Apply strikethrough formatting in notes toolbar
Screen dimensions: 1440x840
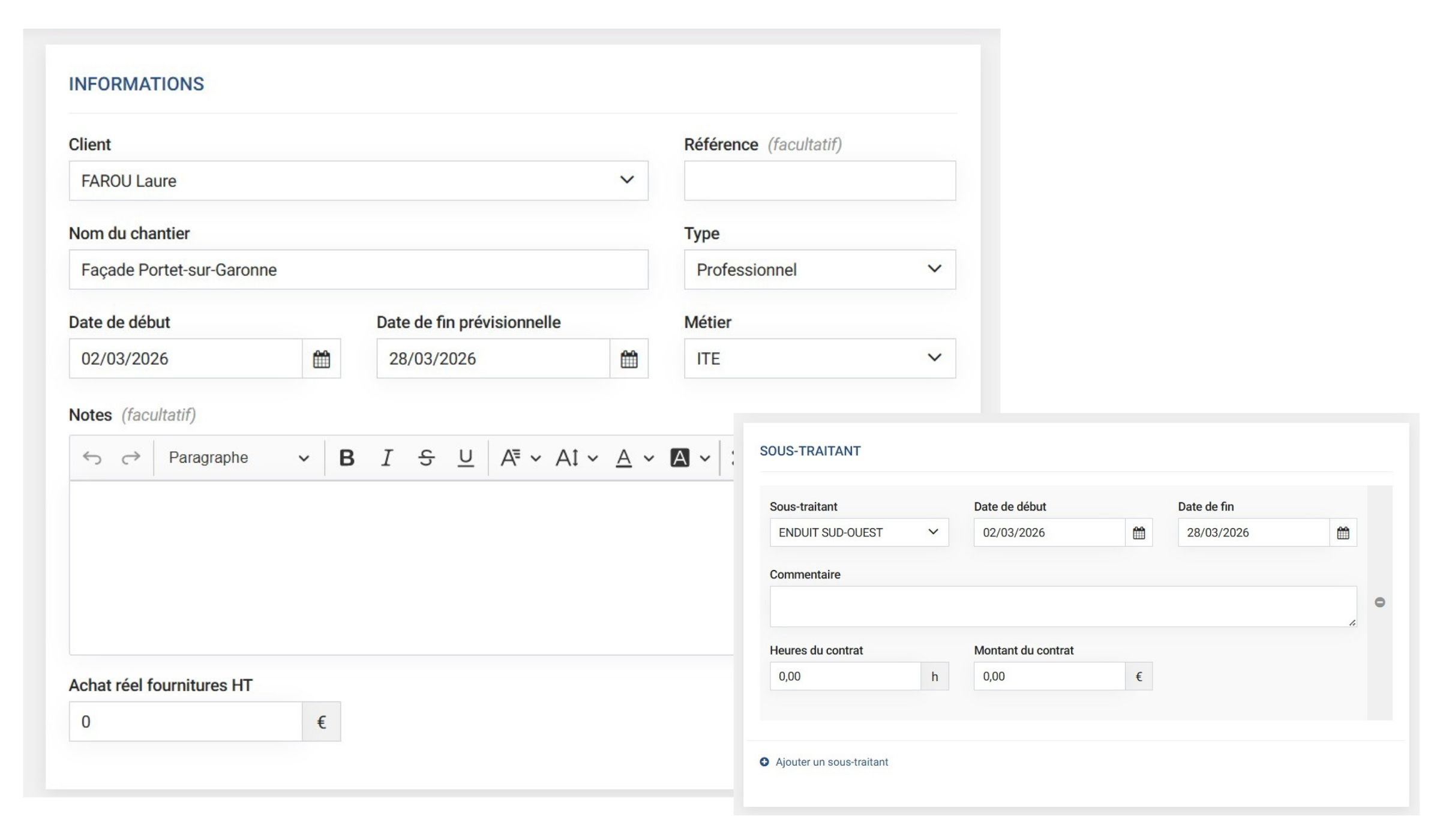[x=426, y=458]
